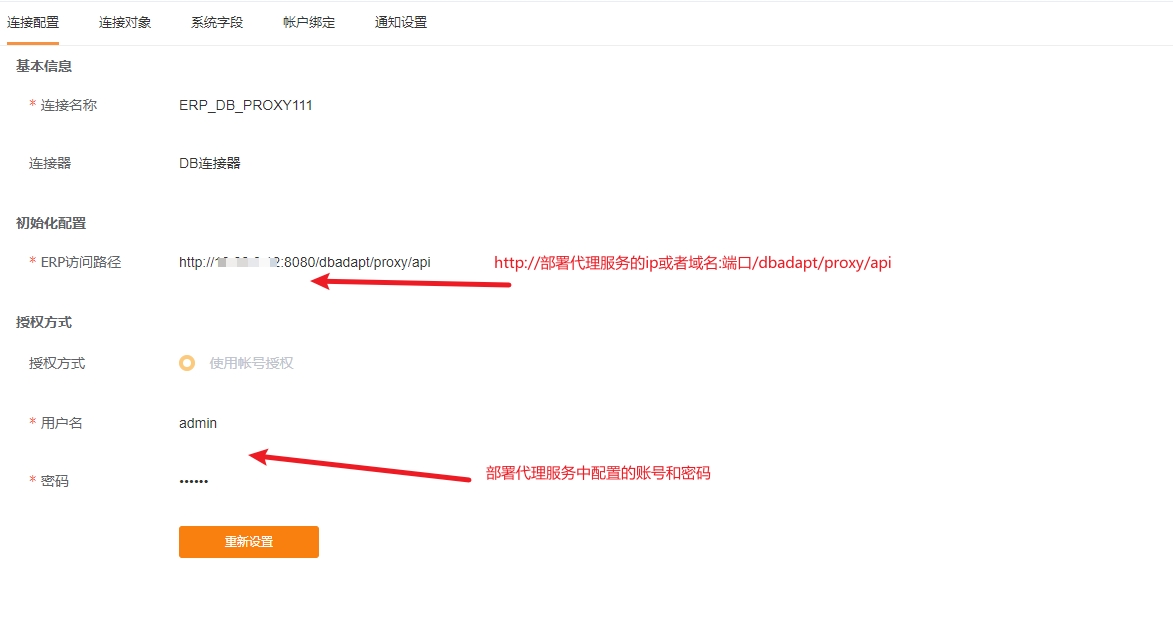Go to the 系统字段 tab
1173x618 pixels.
click(x=217, y=22)
